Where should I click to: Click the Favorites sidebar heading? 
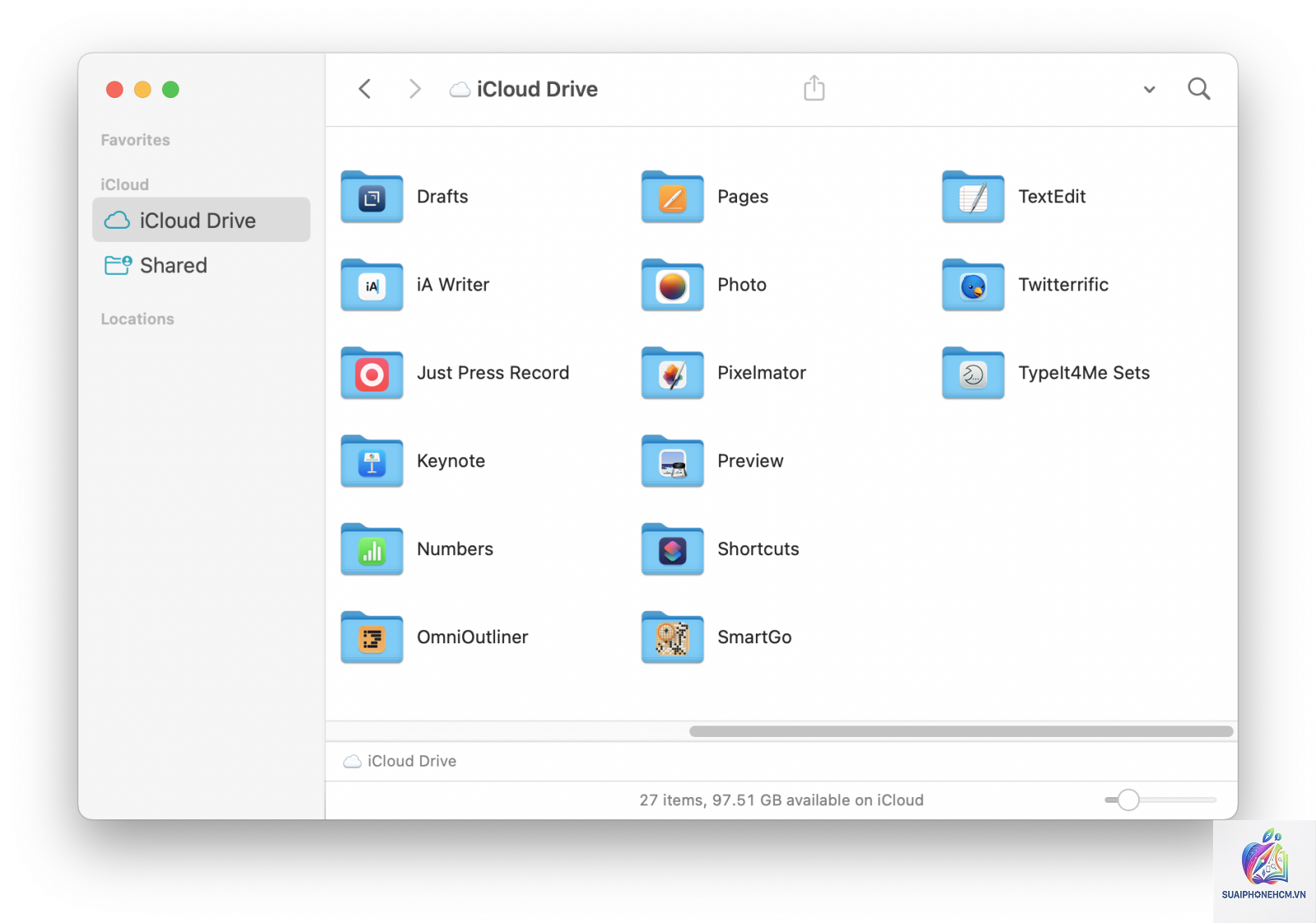tap(136, 140)
